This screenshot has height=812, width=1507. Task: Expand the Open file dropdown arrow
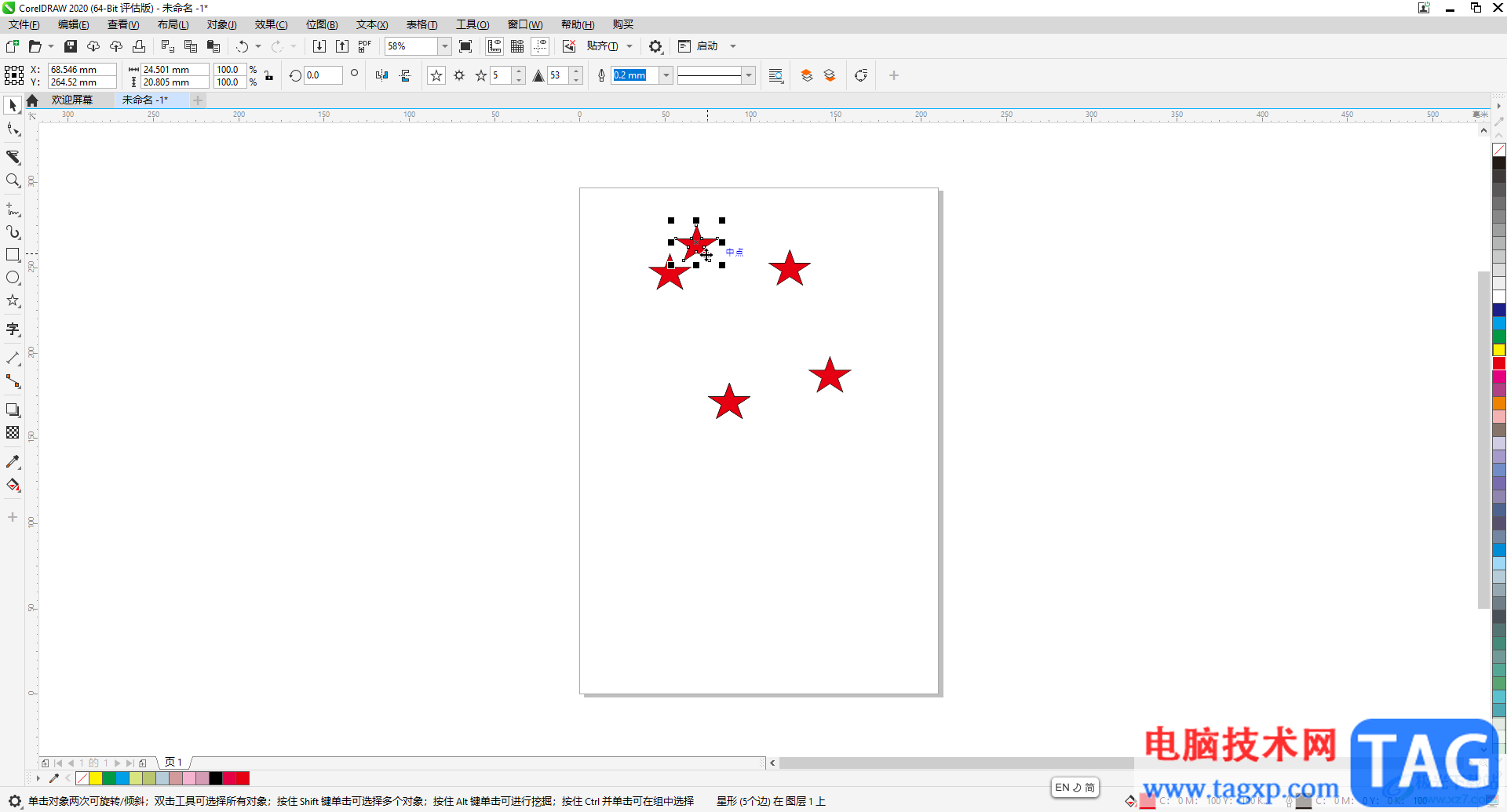click(51, 46)
